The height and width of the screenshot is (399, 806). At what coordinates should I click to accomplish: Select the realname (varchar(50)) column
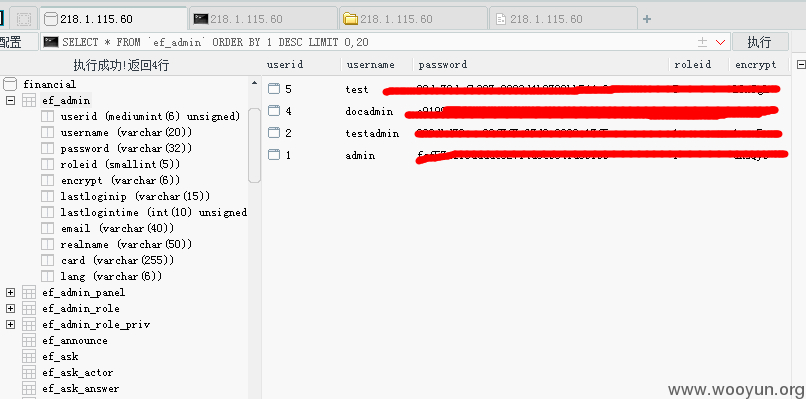click(x=126, y=244)
